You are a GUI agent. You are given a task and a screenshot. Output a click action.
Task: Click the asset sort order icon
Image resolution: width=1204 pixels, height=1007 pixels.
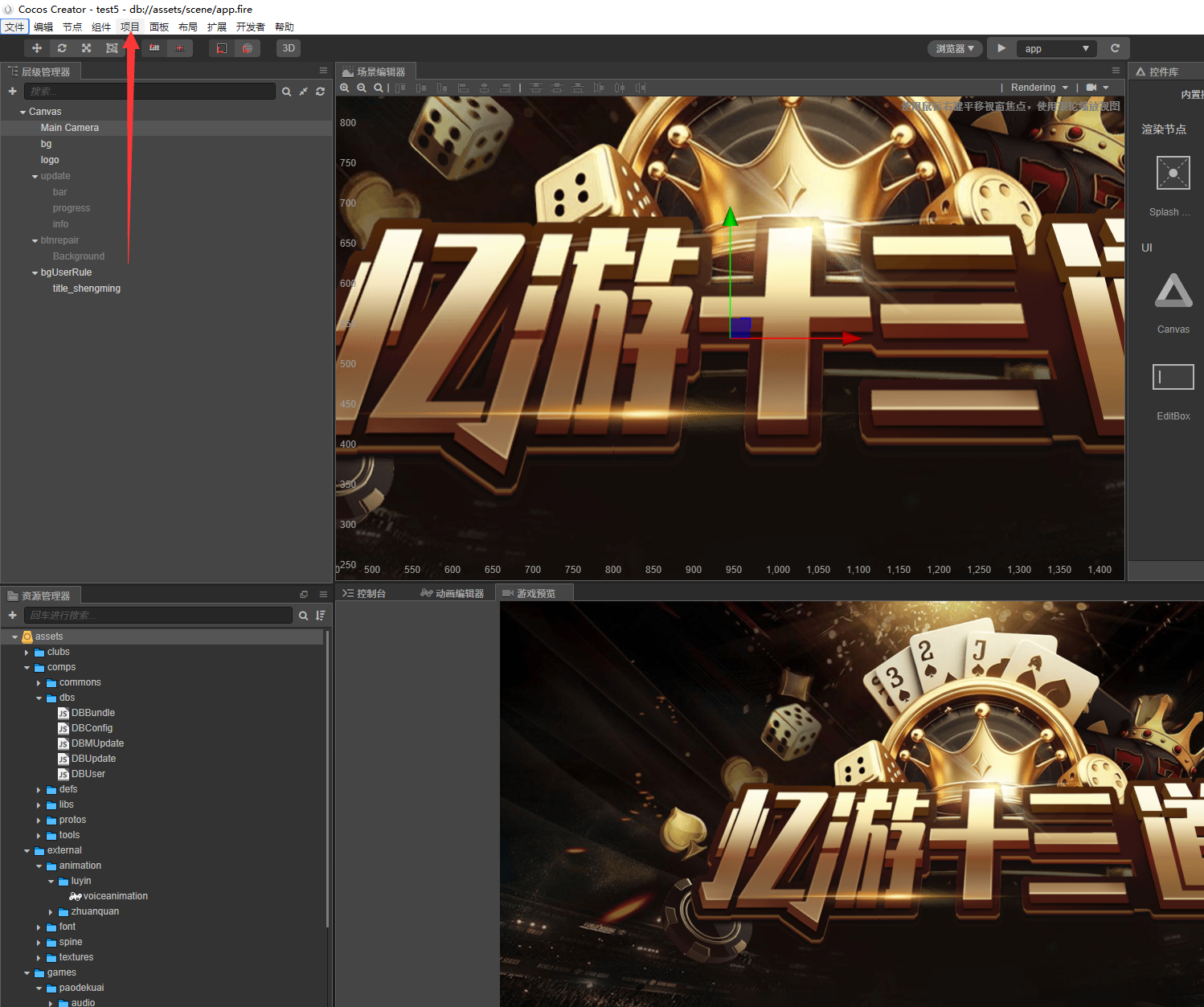[321, 616]
